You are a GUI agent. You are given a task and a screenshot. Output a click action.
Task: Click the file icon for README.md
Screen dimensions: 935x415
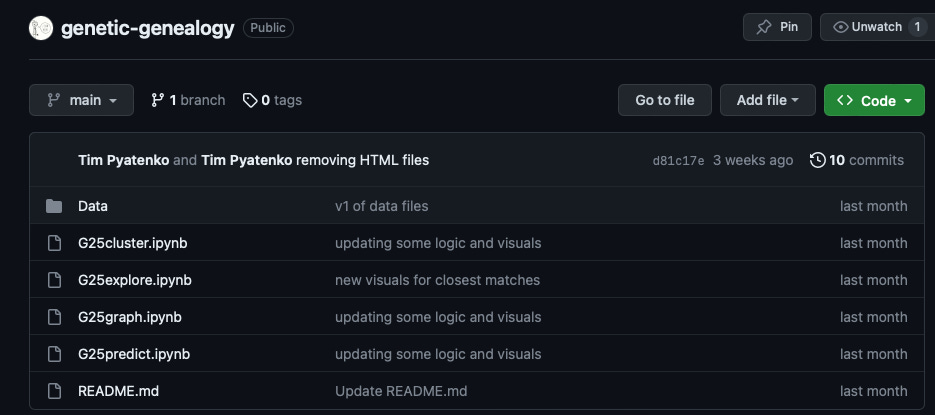coord(54,391)
